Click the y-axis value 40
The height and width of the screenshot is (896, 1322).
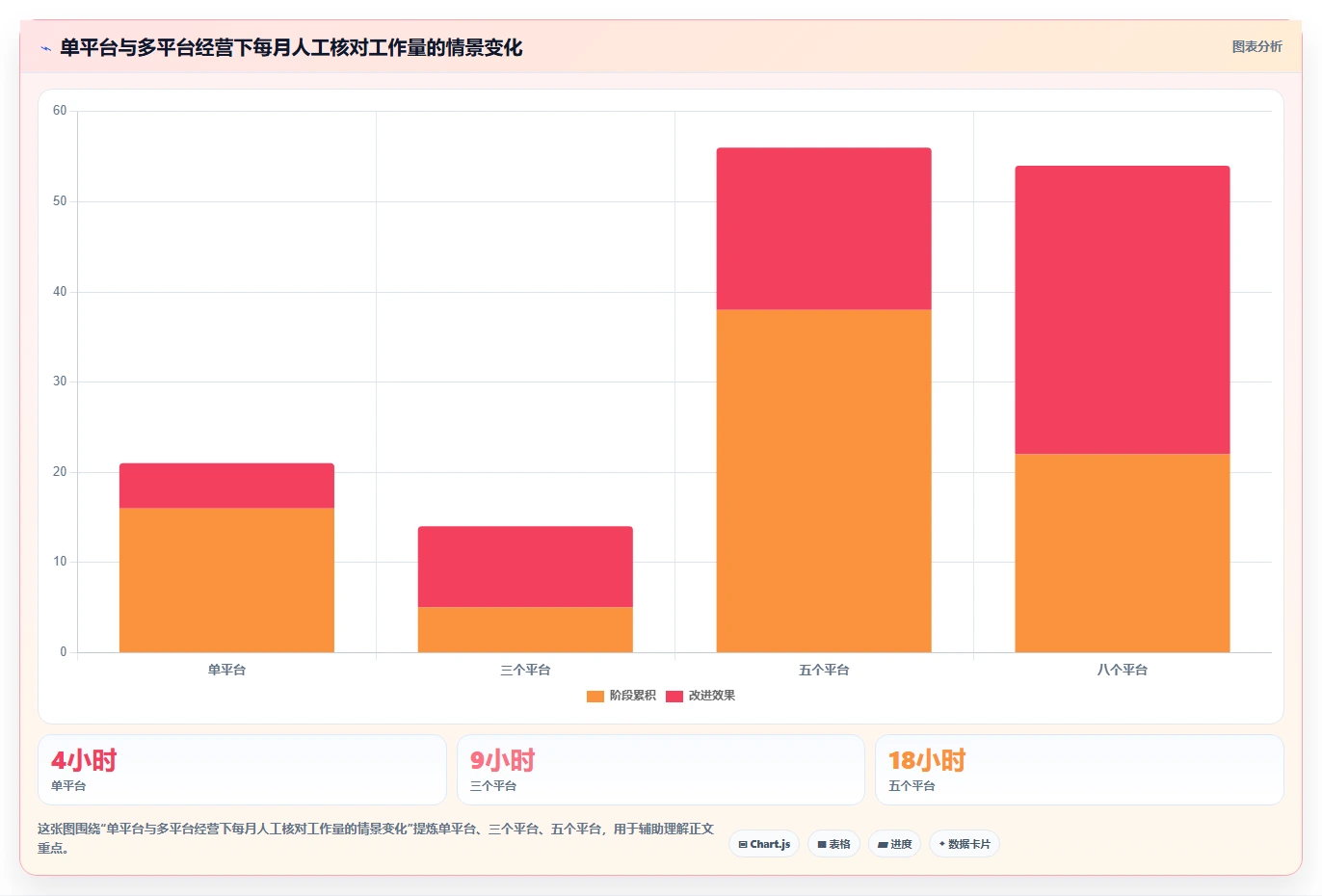coord(60,292)
